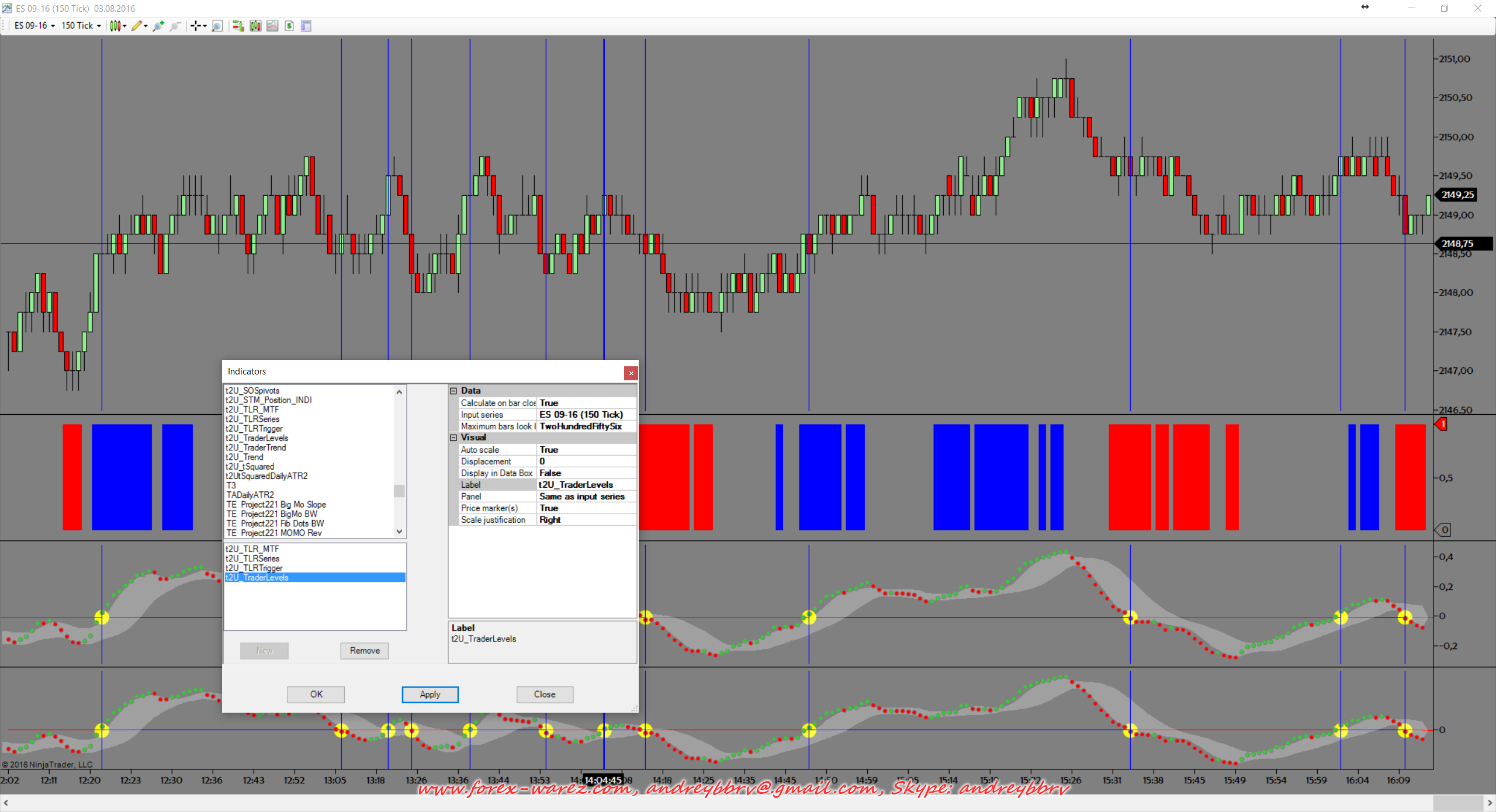Screen dimensions: 1496x812
Task: Select t2U_TLRTrigger in applied indicators list
Action: click(254, 568)
